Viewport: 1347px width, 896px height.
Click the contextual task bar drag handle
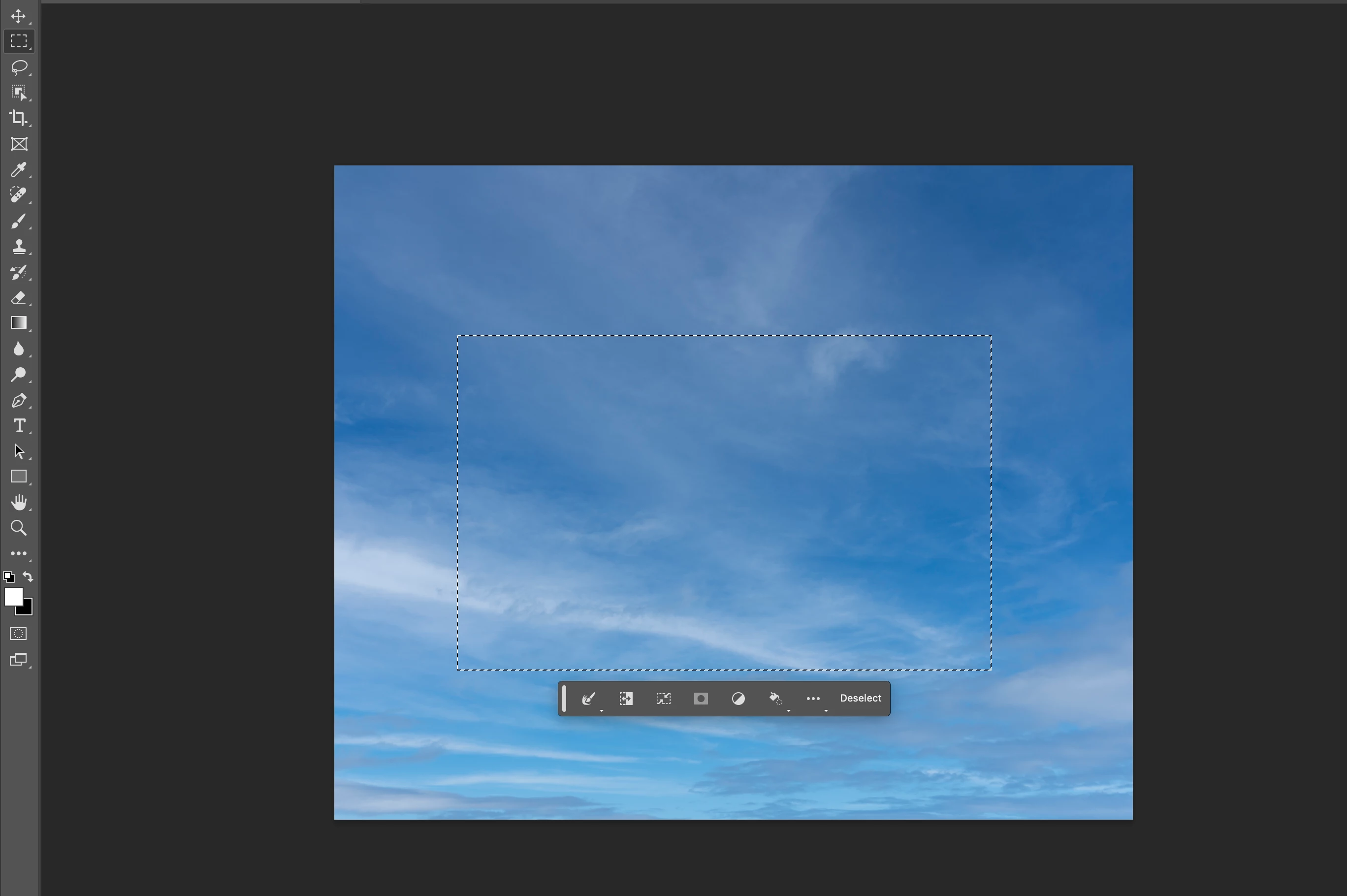pyautogui.click(x=565, y=698)
